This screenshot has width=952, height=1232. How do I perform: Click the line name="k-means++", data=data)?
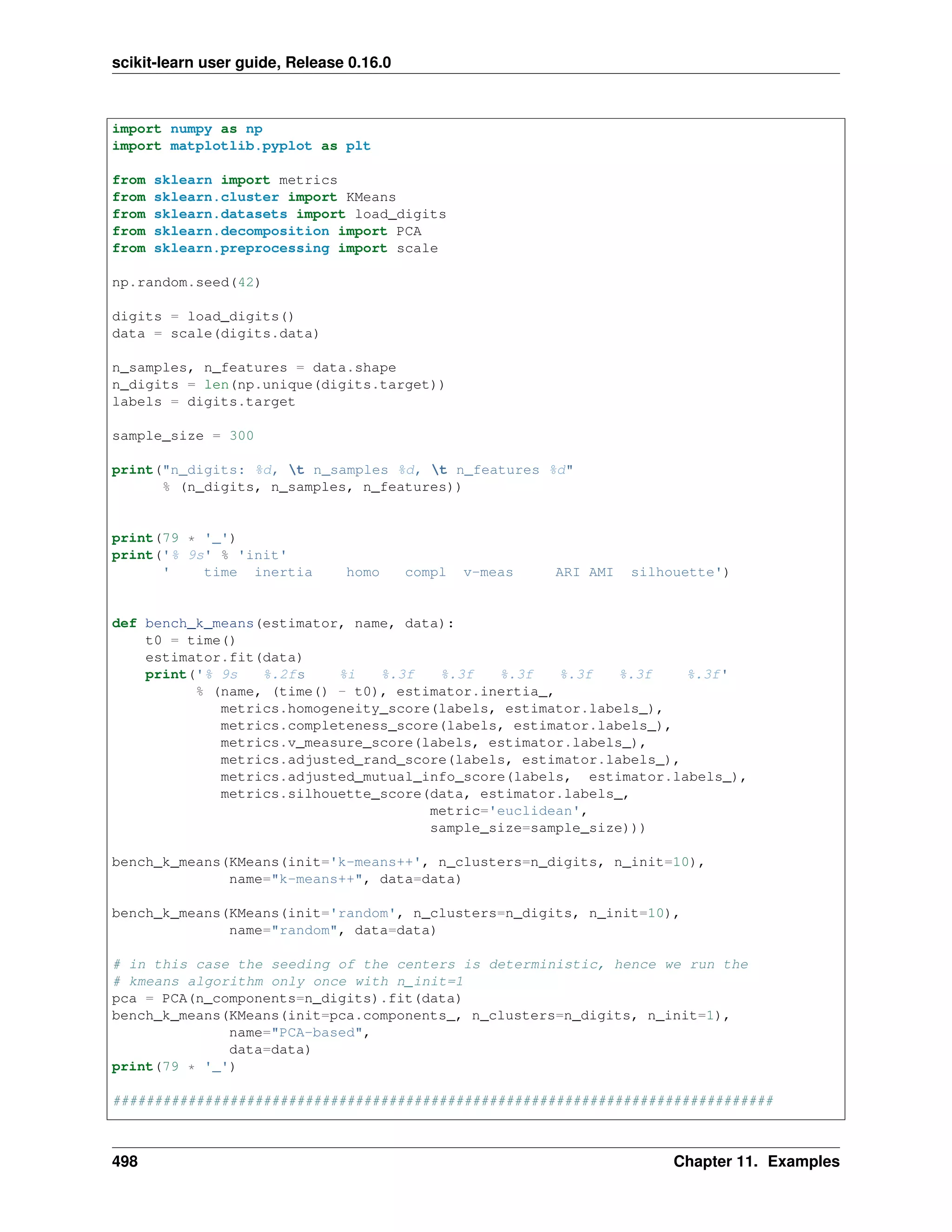click(345, 879)
